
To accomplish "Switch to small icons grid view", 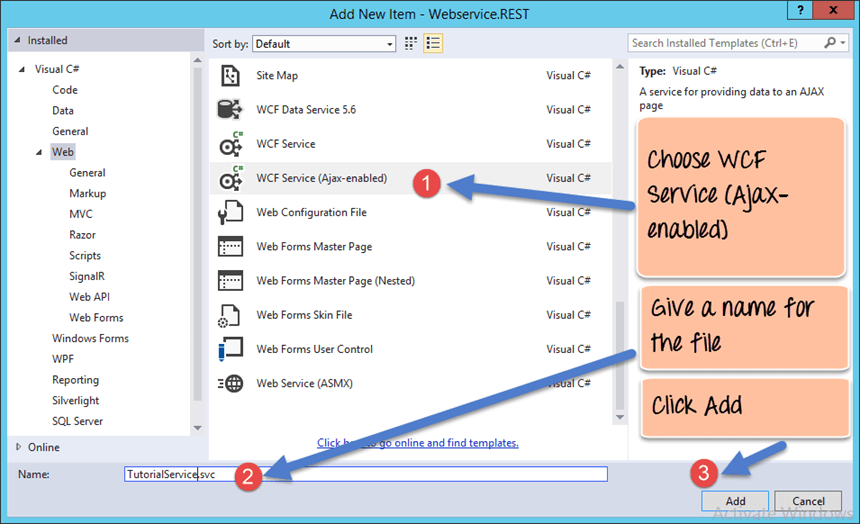I will tap(411, 43).
